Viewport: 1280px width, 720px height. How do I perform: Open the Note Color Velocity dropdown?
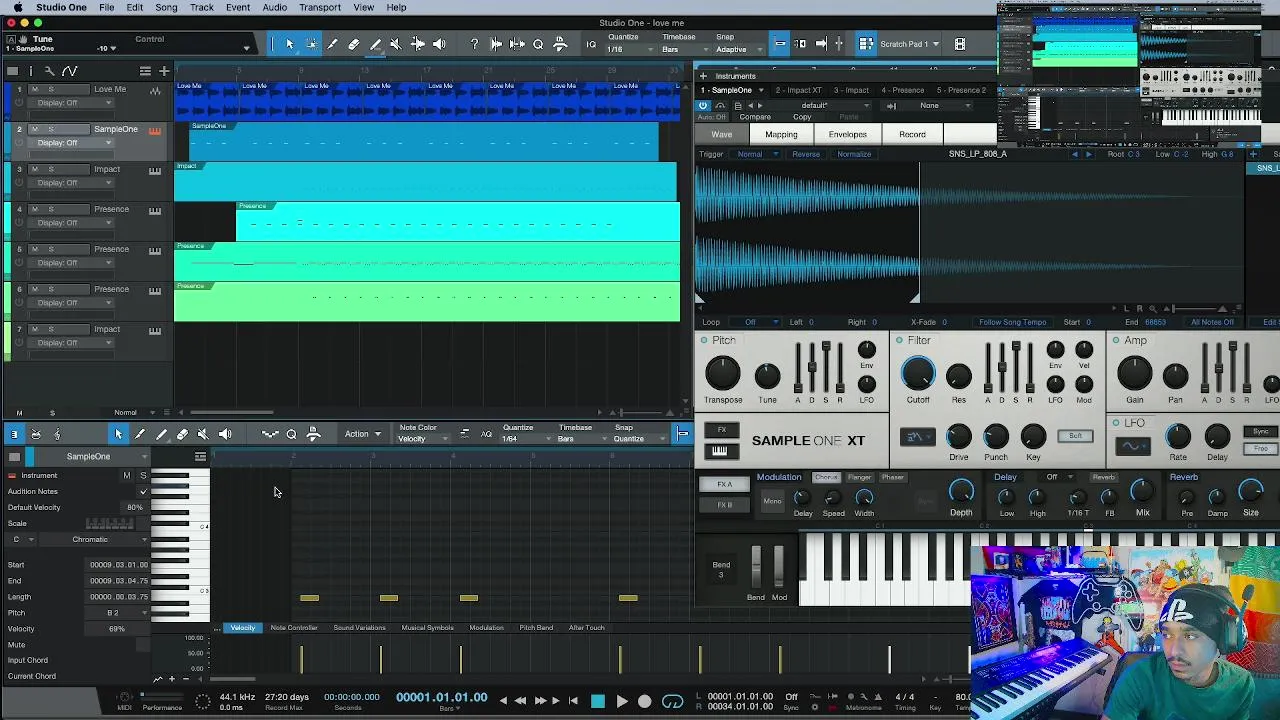click(423, 439)
